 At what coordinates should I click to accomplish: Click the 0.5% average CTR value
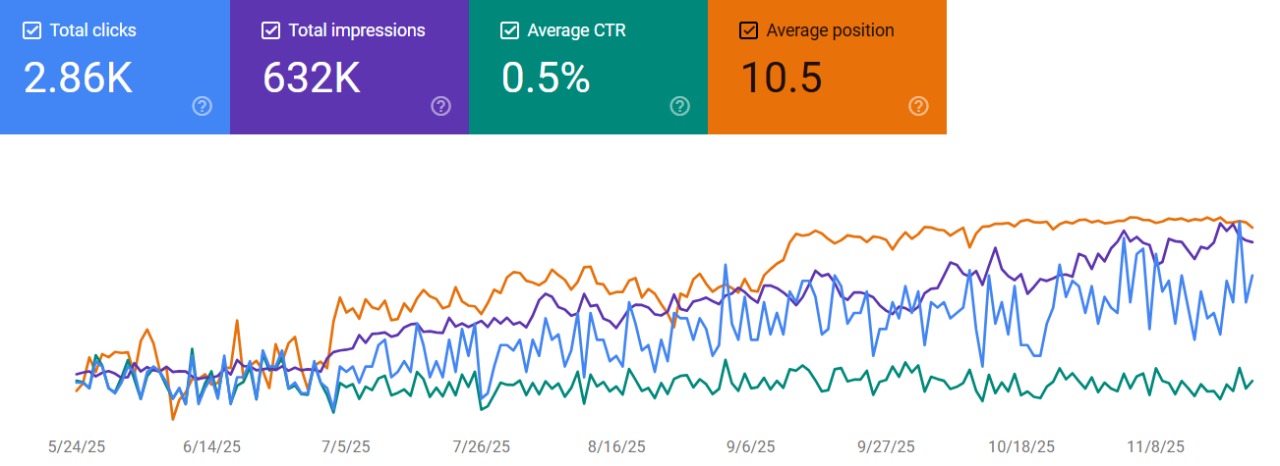(x=546, y=78)
